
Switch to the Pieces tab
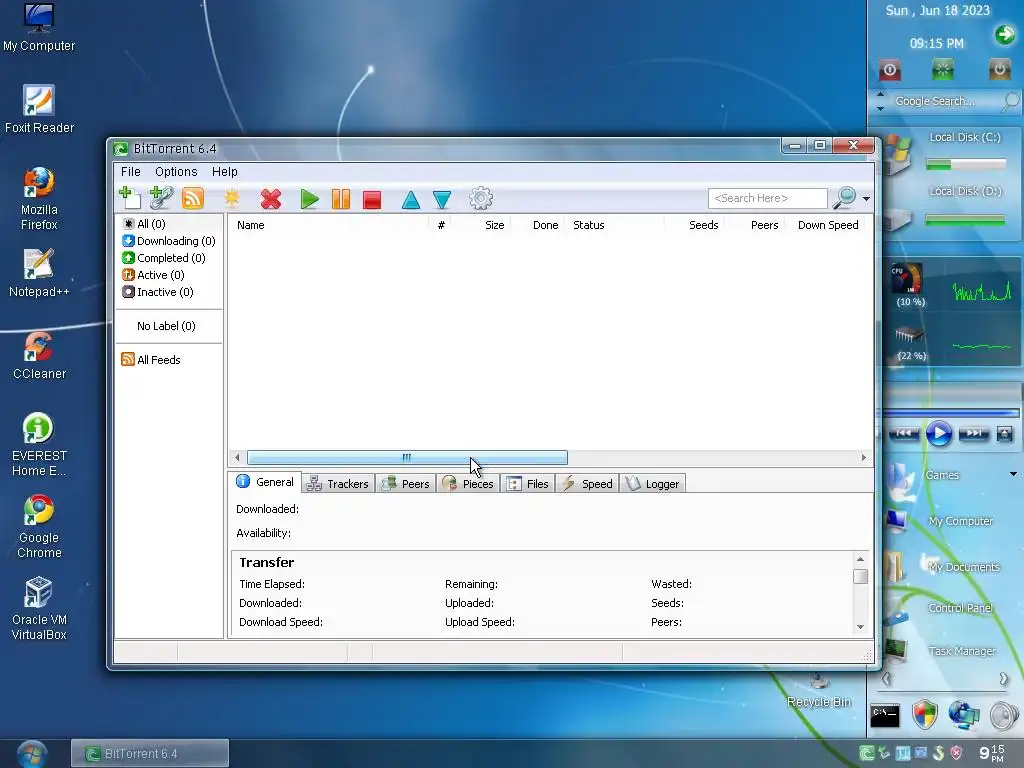(x=468, y=483)
